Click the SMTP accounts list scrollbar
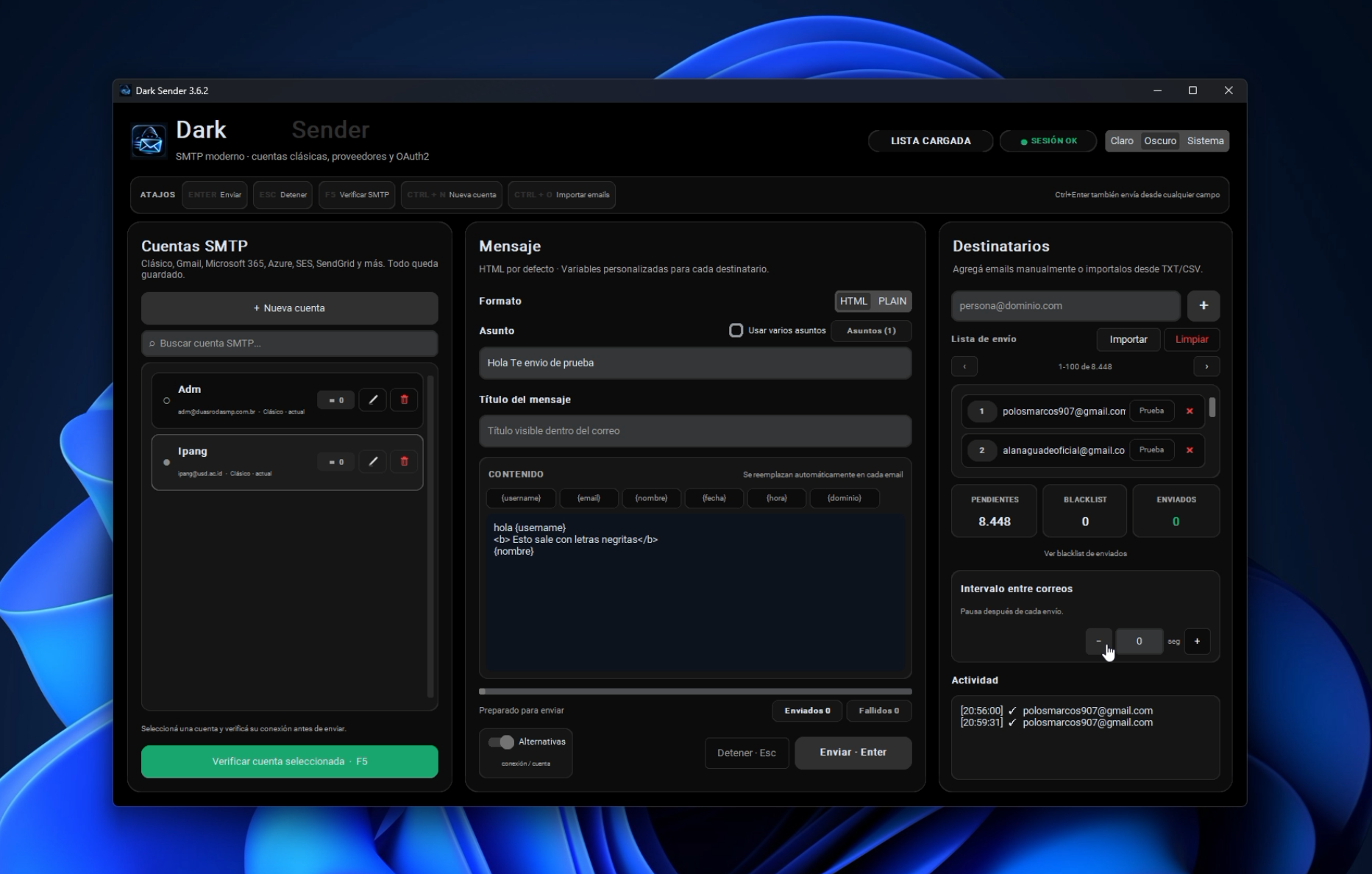This screenshot has width=1372, height=874. (x=430, y=536)
